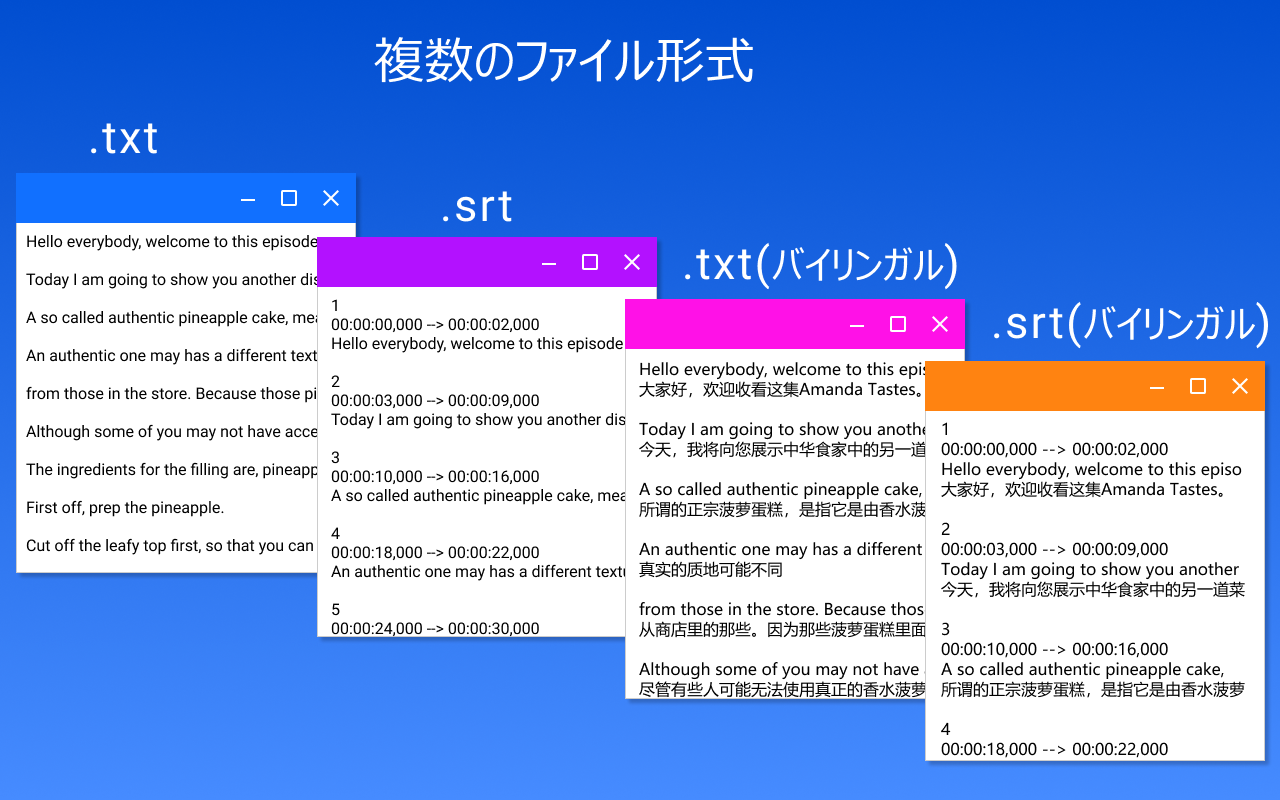Maximize the blue .txt window
Screen dimensions: 1280x800
289,198
